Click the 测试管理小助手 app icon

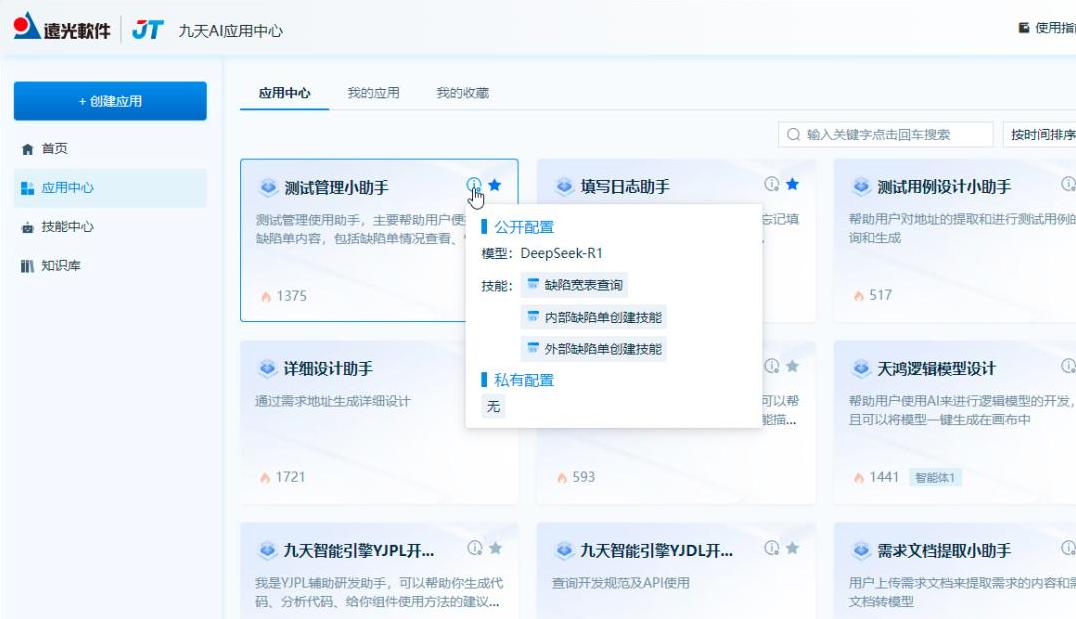click(x=268, y=187)
